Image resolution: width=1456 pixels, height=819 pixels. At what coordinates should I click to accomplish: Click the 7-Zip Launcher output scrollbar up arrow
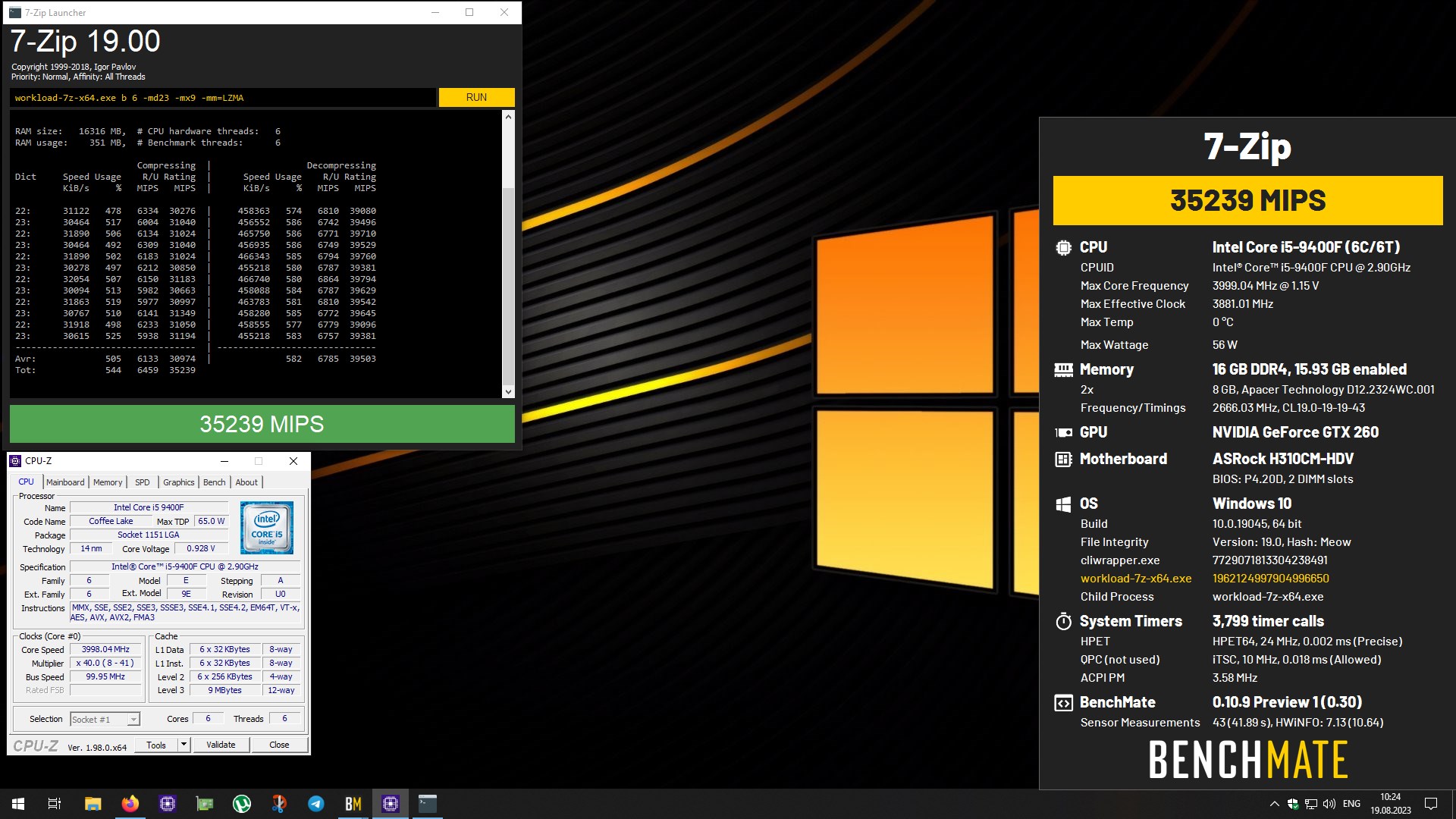click(x=508, y=117)
